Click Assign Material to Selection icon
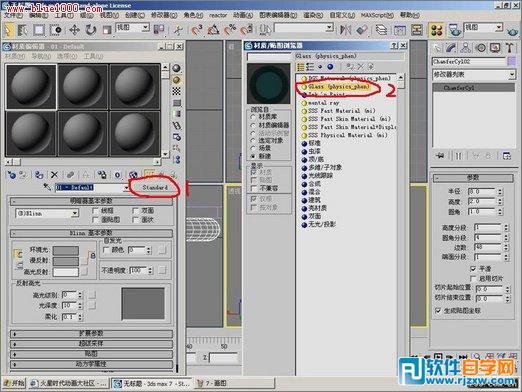 39,175
